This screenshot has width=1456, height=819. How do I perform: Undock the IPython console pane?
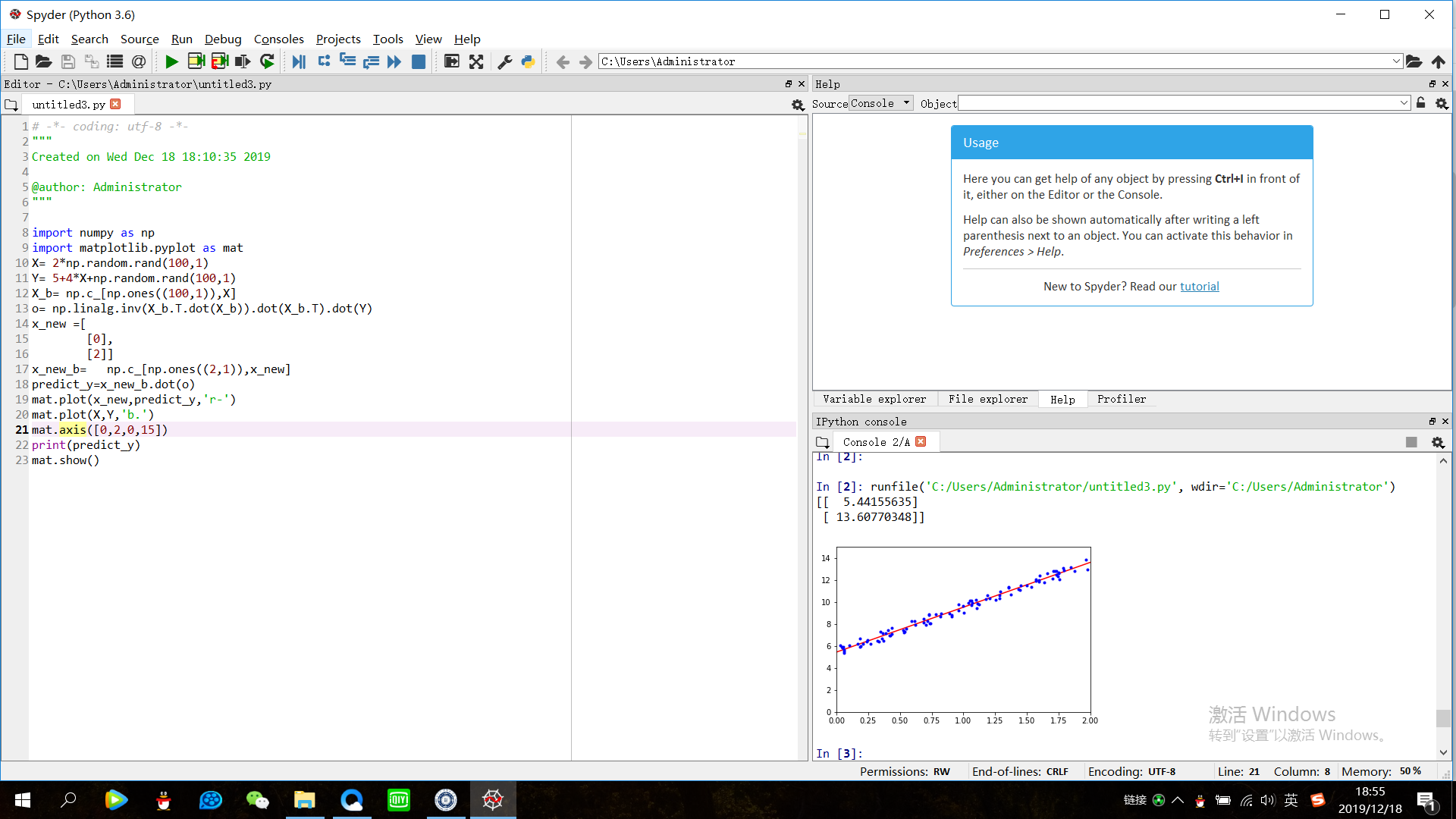pos(1432,422)
